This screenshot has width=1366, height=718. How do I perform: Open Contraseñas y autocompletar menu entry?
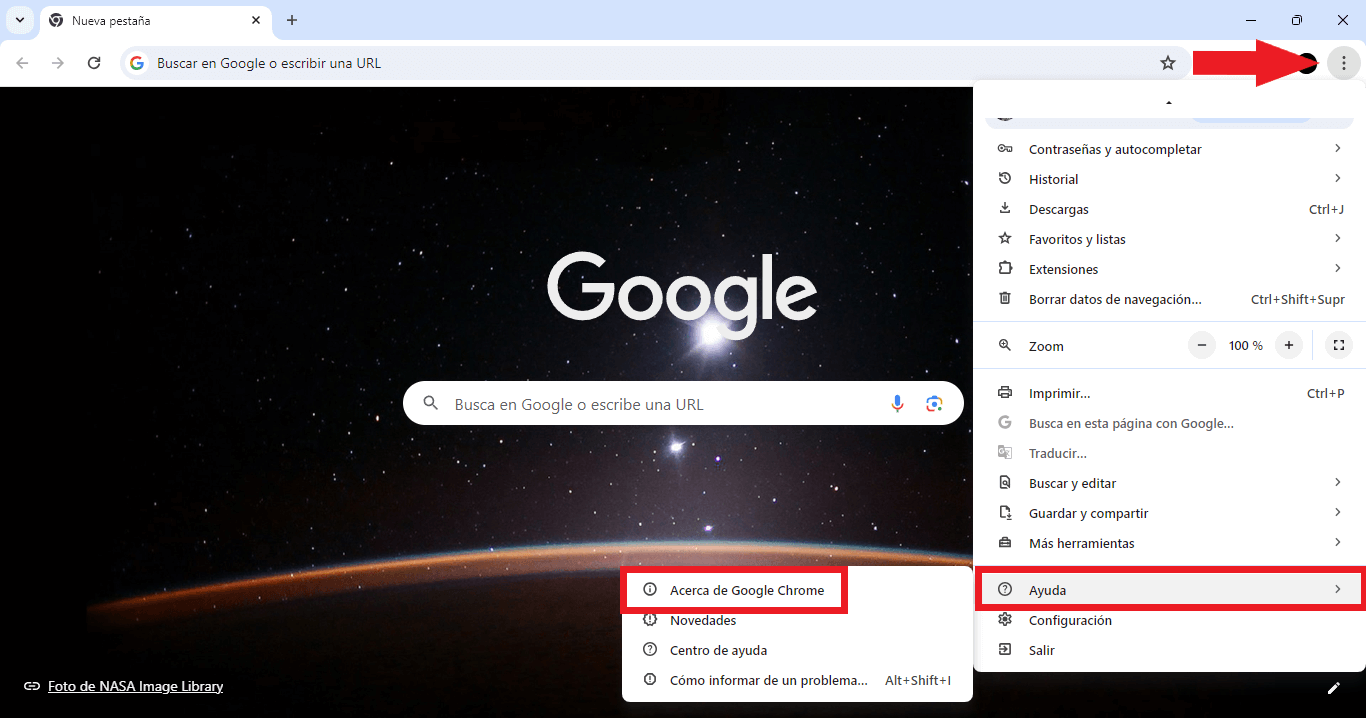pos(1169,149)
